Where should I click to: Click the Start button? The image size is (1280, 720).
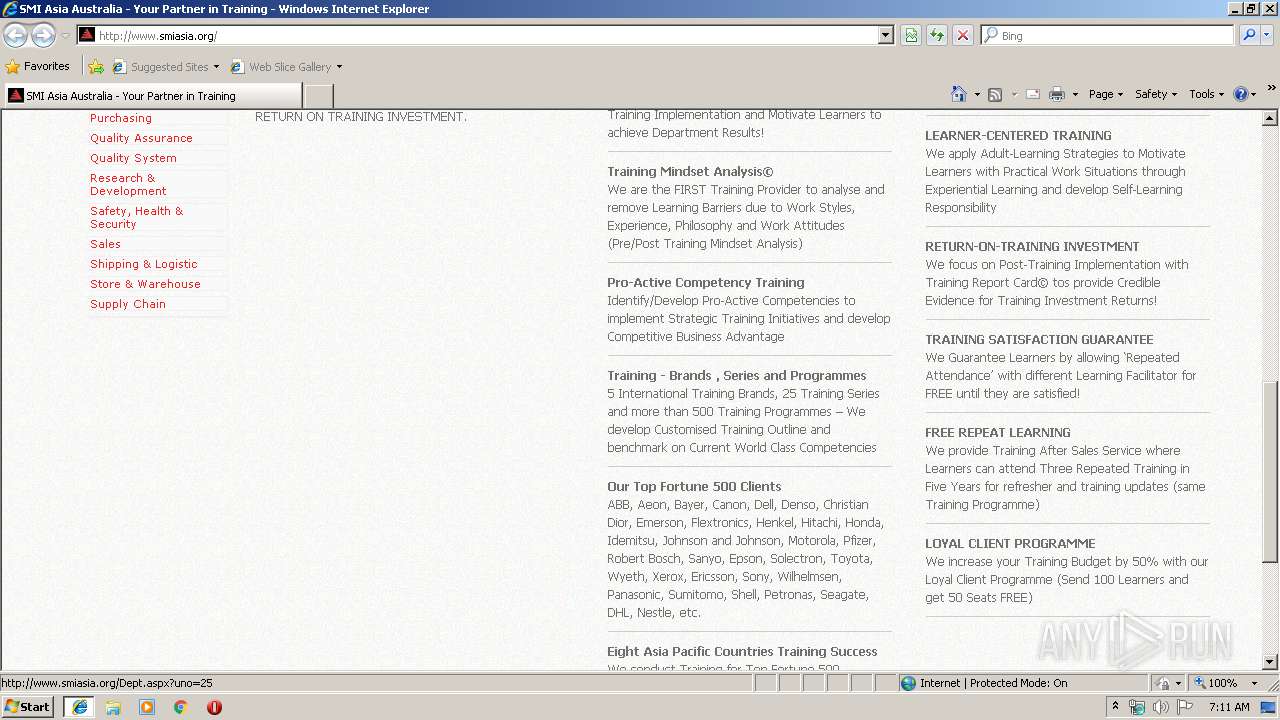(27, 707)
